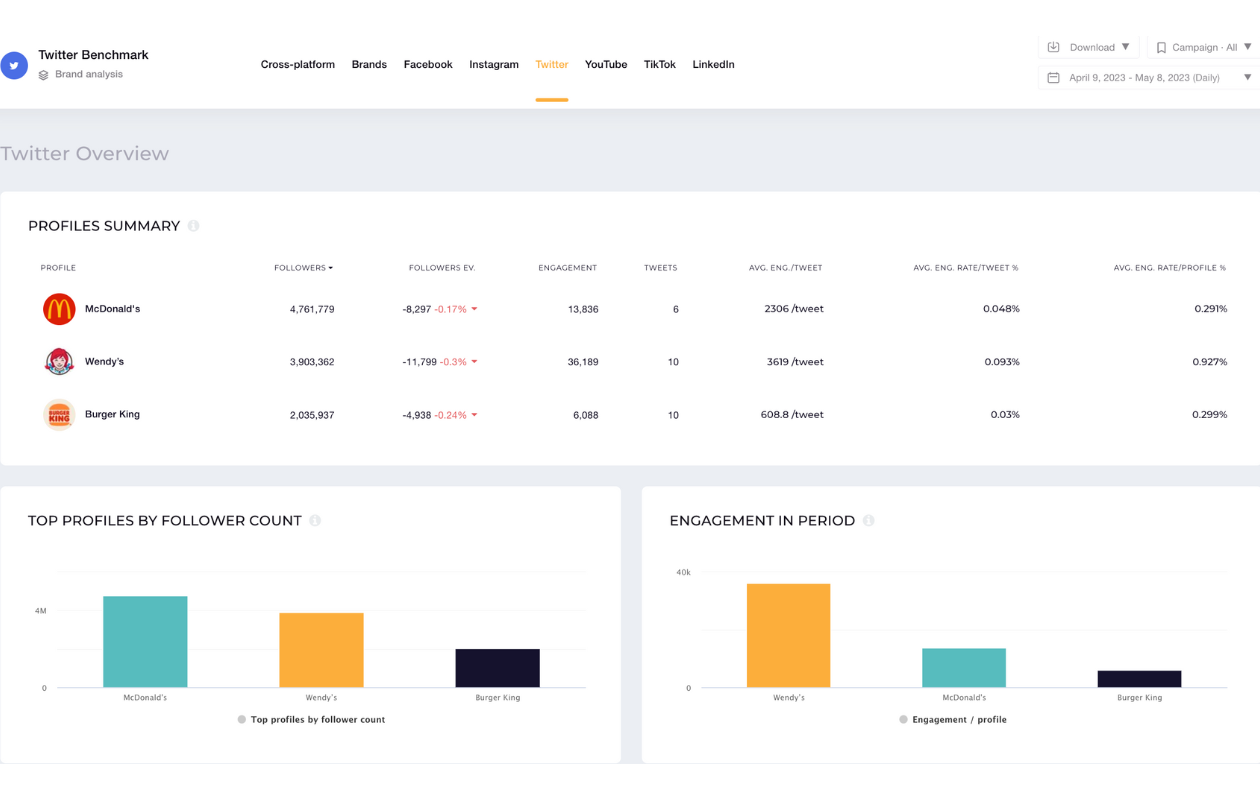
Task: Click McDonald's 2306 /tweet value
Action: pos(794,310)
